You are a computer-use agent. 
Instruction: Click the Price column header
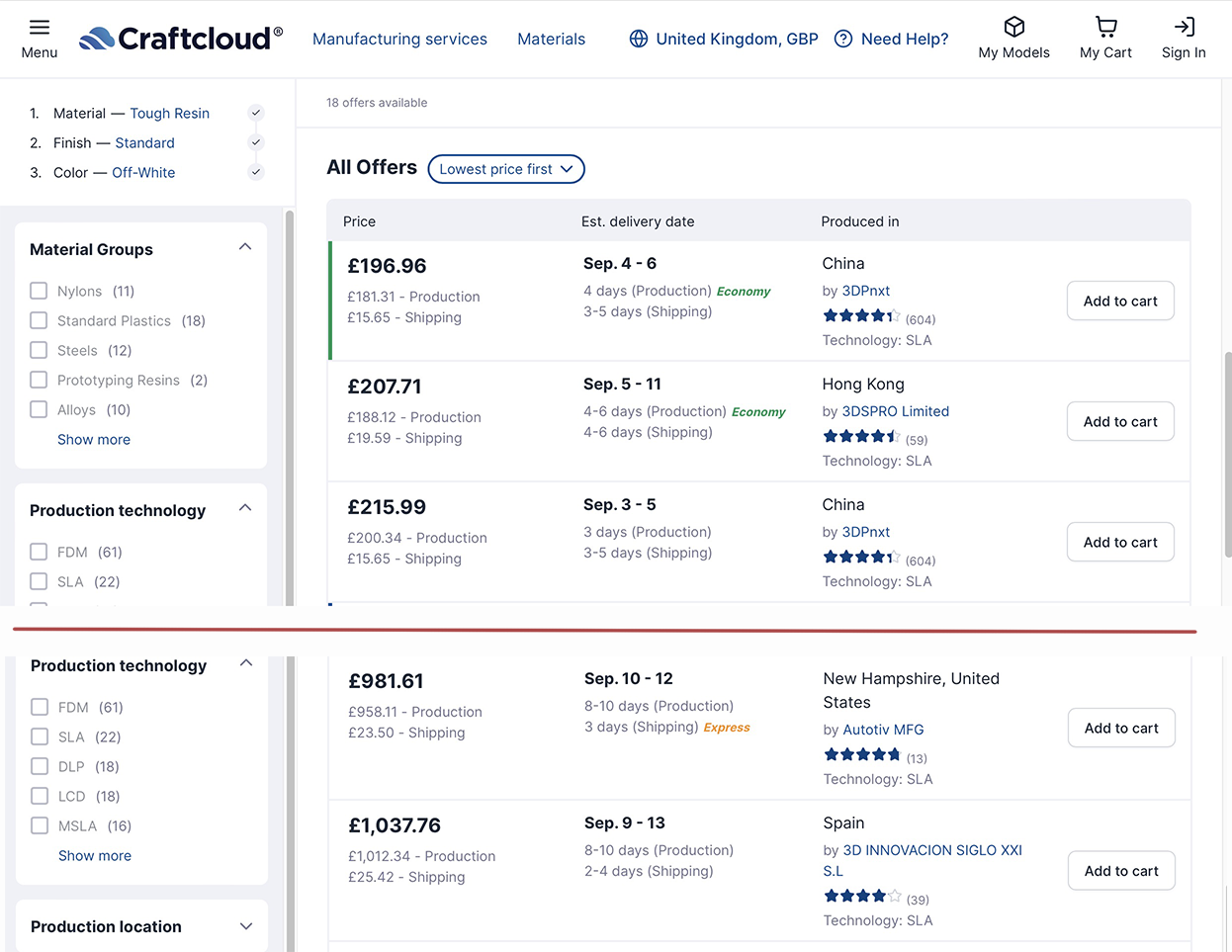[x=359, y=221]
